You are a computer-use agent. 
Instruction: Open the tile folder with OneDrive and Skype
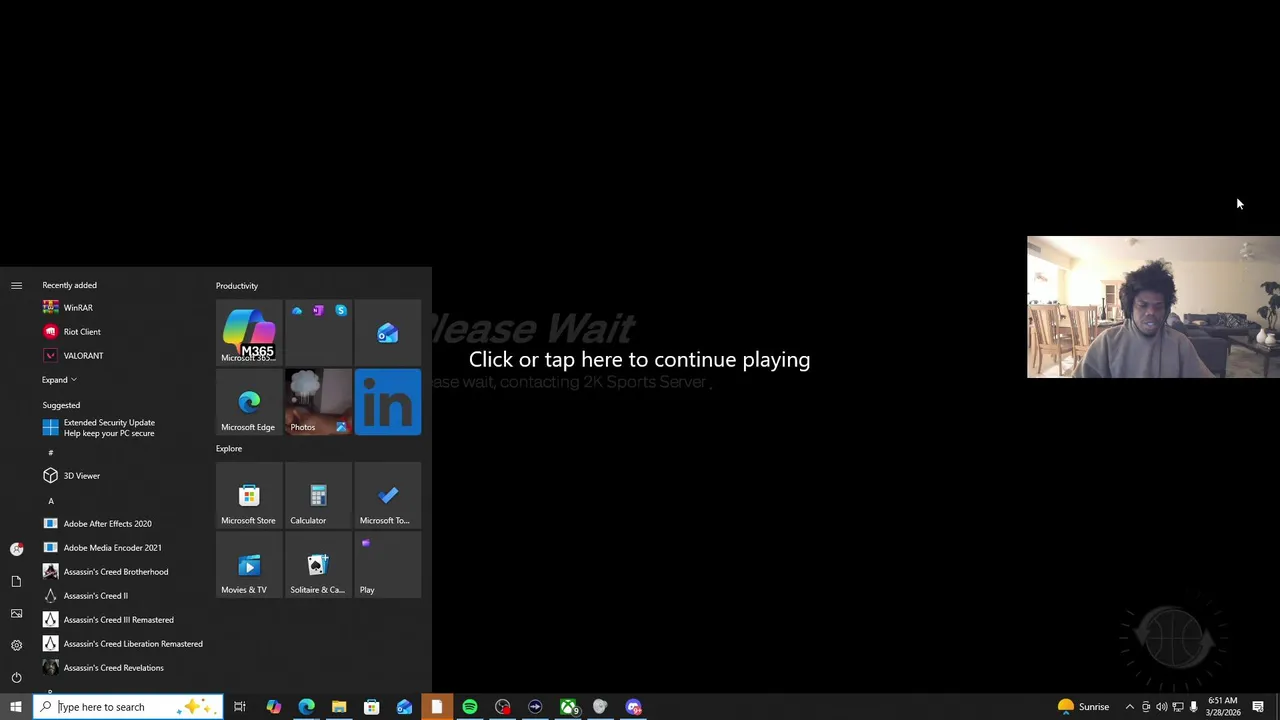(318, 333)
